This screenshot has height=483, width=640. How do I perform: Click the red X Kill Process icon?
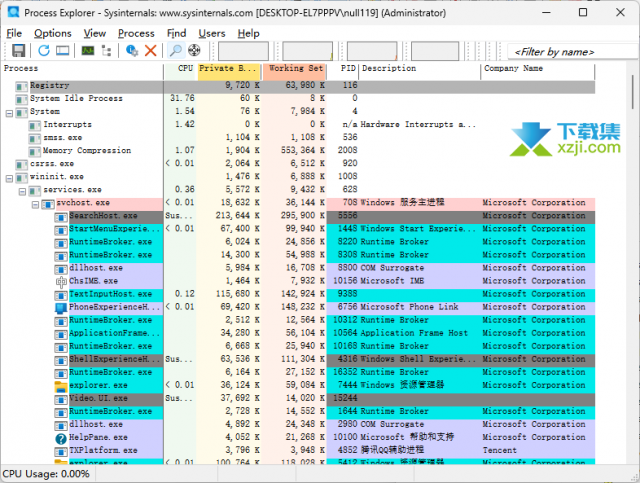tap(150, 50)
